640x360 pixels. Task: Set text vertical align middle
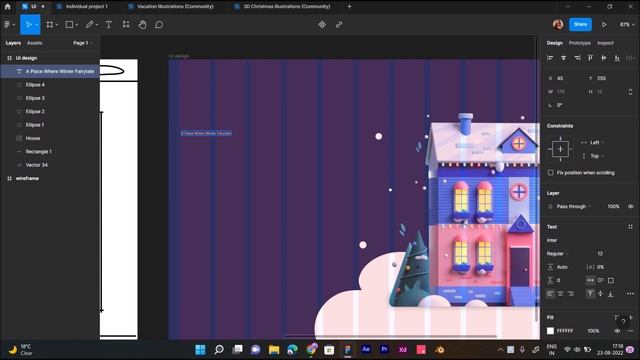[x=600, y=293]
